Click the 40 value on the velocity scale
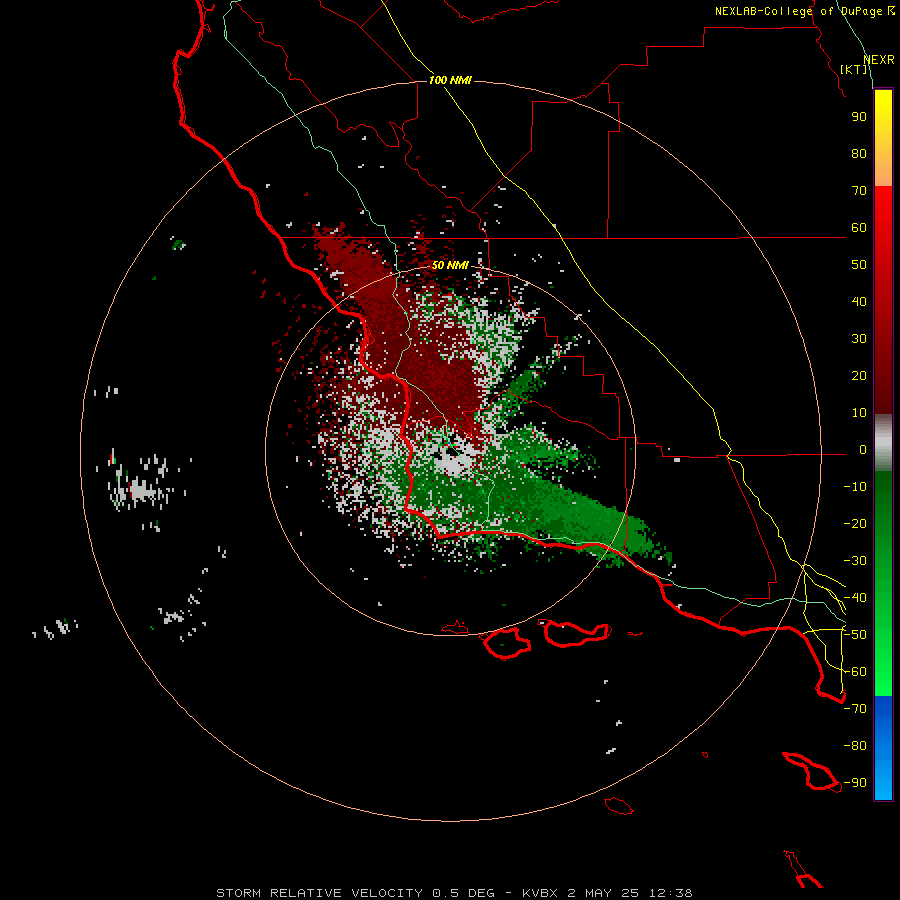Image resolution: width=900 pixels, height=900 pixels. pyautogui.click(x=859, y=301)
